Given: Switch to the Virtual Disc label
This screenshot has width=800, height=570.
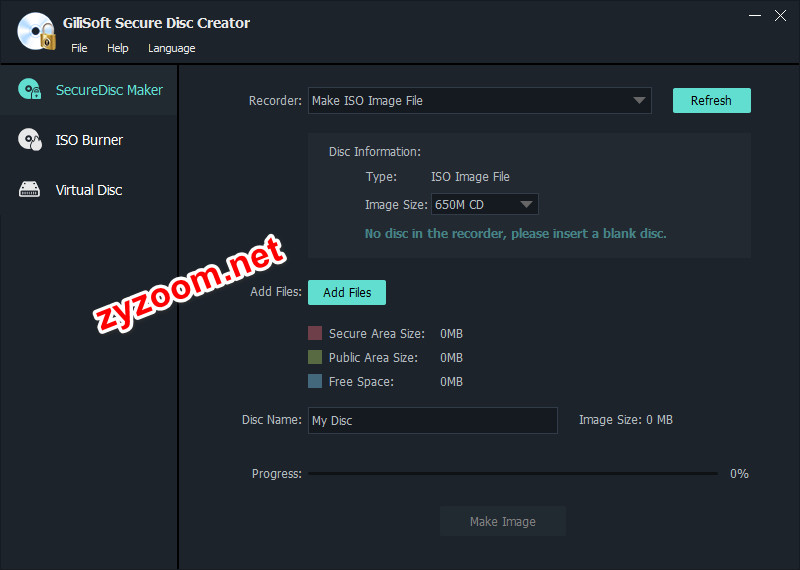Looking at the screenshot, I should [x=89, y=190].
